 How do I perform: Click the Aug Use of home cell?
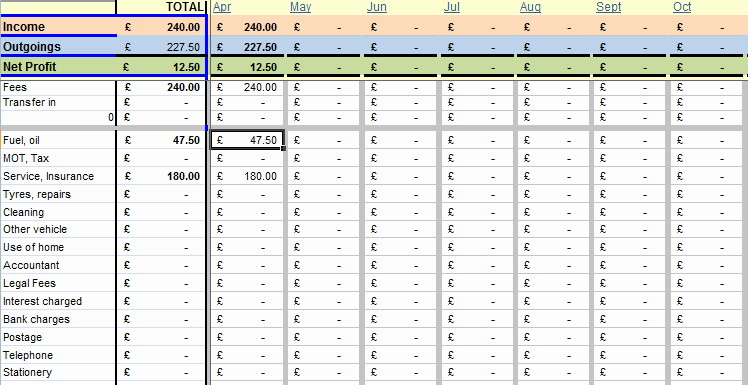click(x=554, y=247)
